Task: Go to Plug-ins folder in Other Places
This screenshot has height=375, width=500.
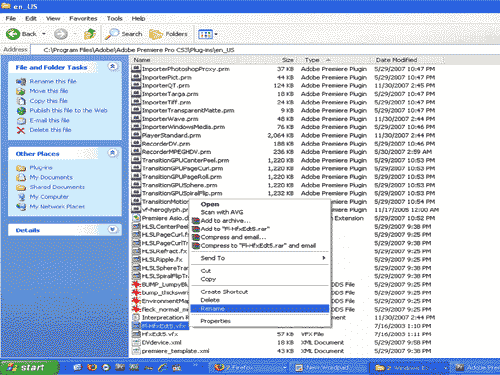Action: point(41,168)
